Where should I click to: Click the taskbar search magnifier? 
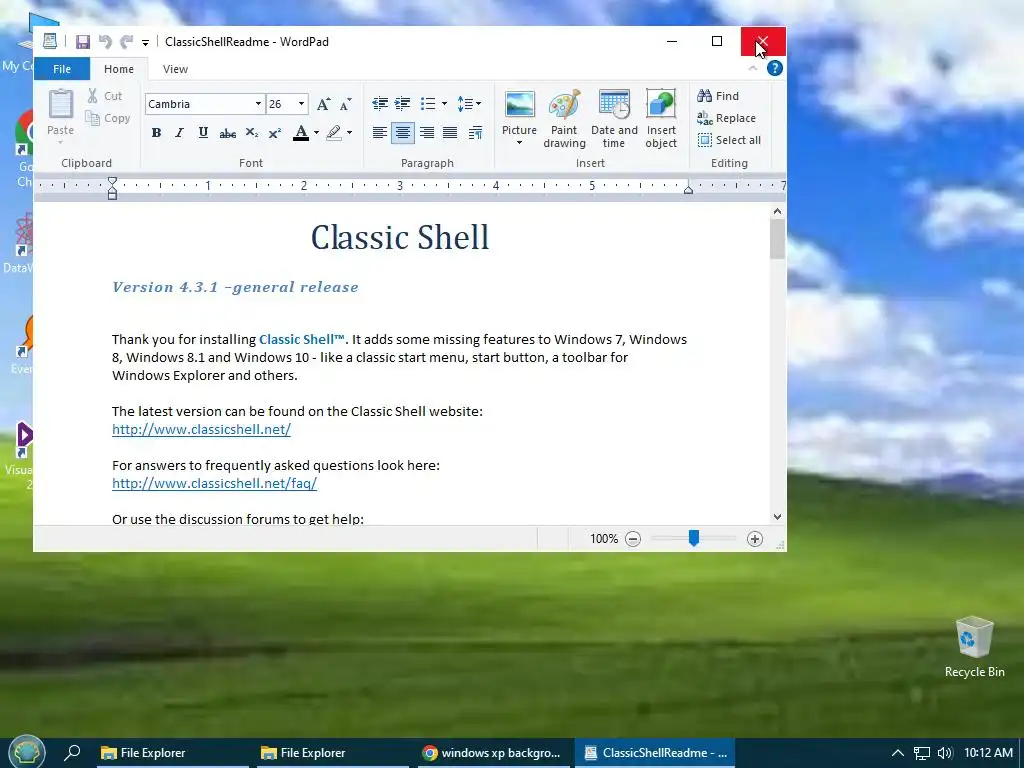coord(72,752)
